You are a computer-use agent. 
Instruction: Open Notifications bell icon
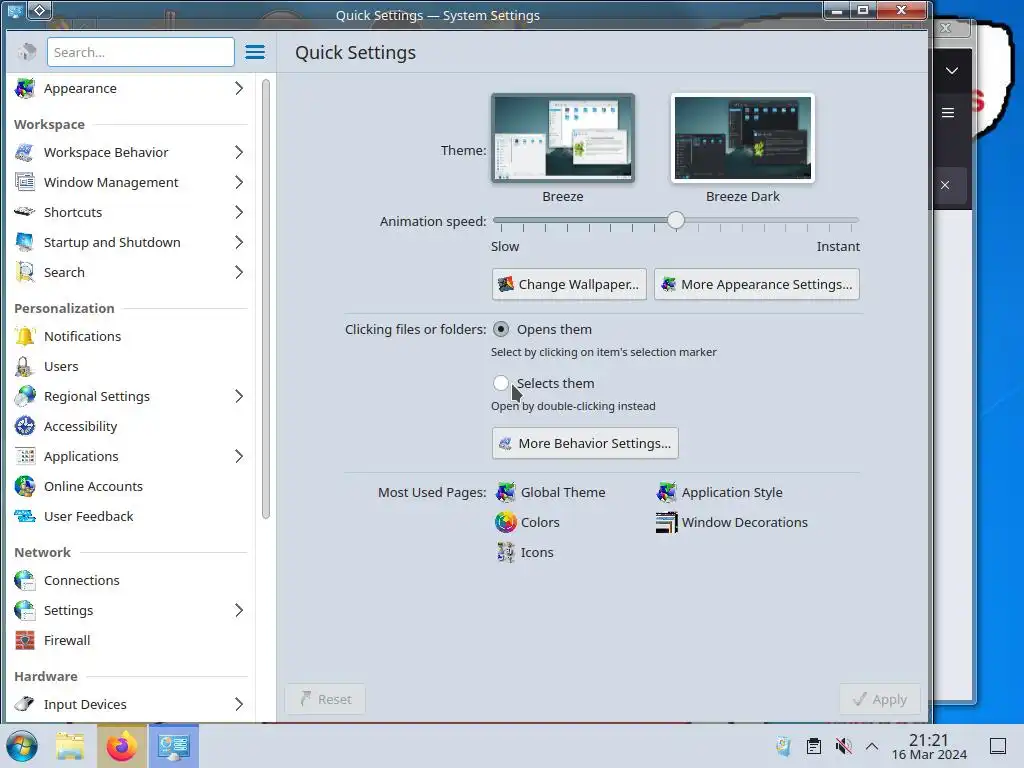(25, 336)
